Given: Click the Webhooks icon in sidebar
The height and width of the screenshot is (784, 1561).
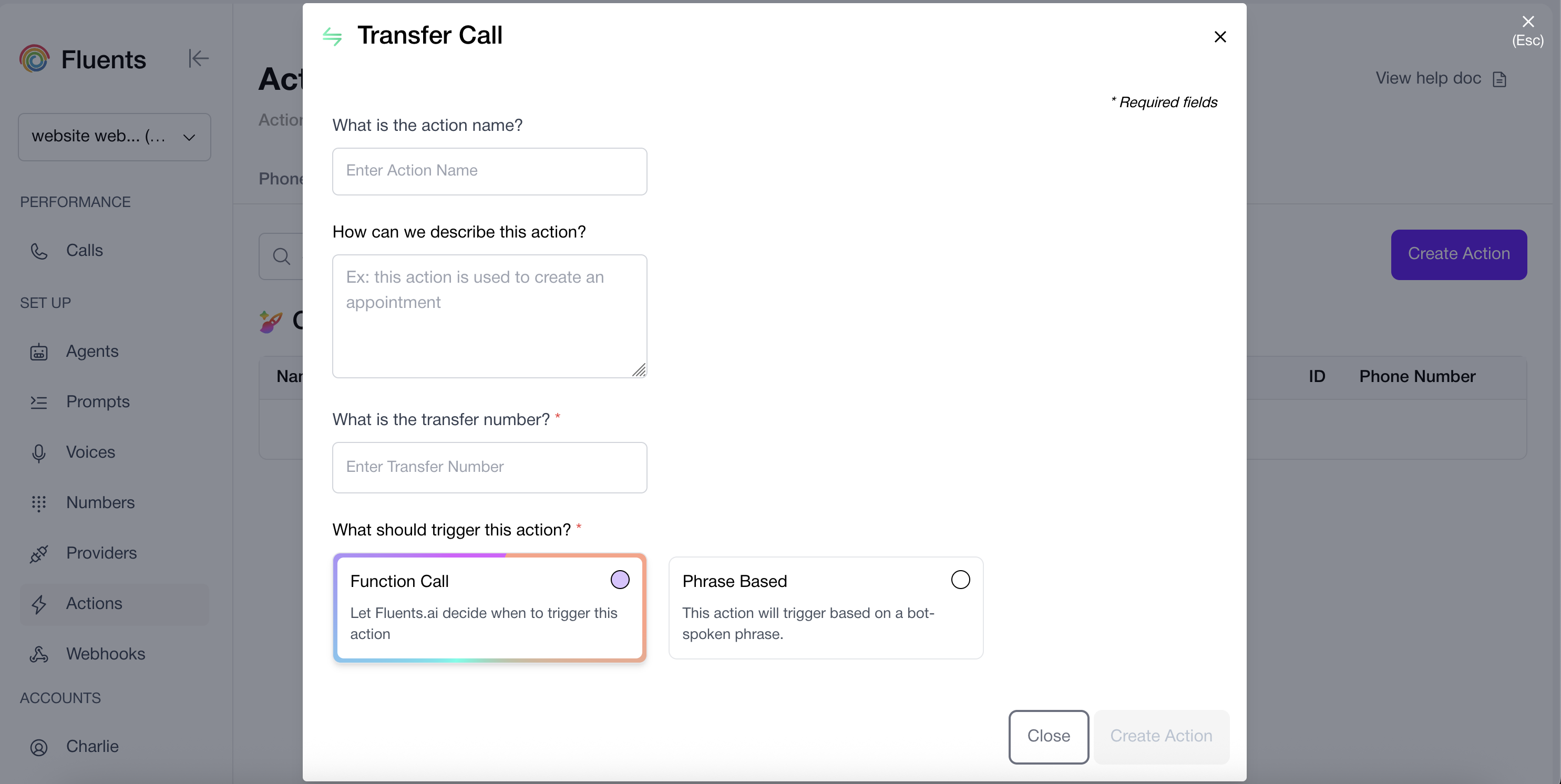Looking at the screenshot, I should point(39,654).
